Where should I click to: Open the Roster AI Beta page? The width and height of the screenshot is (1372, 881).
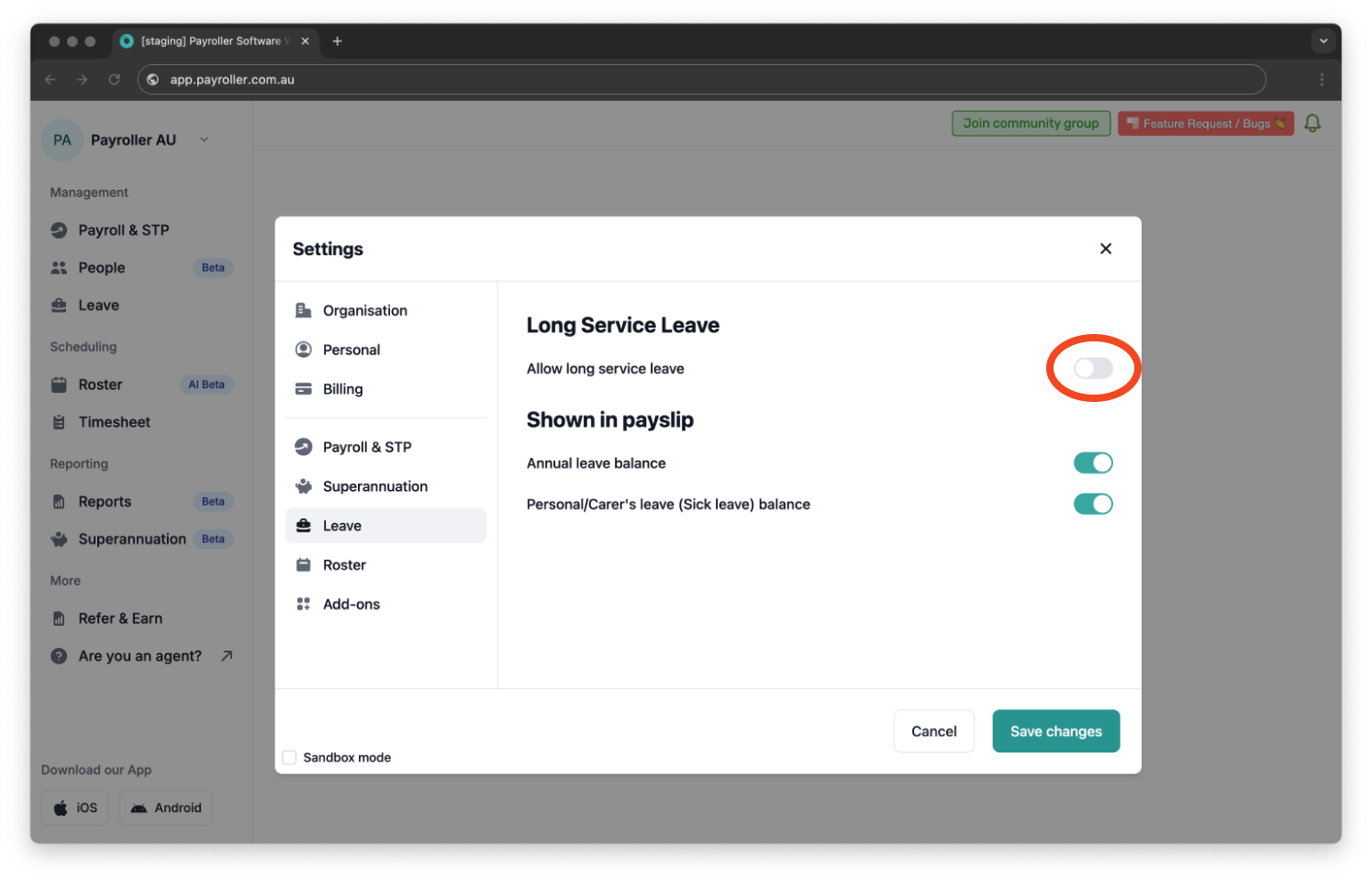pos(100,384)
